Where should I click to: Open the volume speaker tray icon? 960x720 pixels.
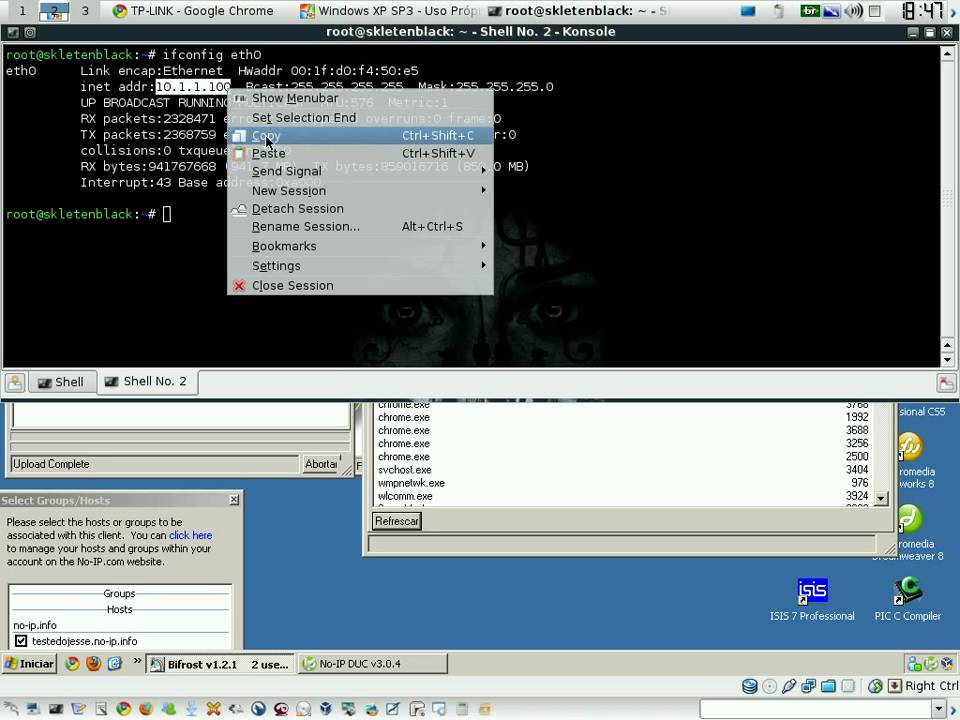coord(853,10)
